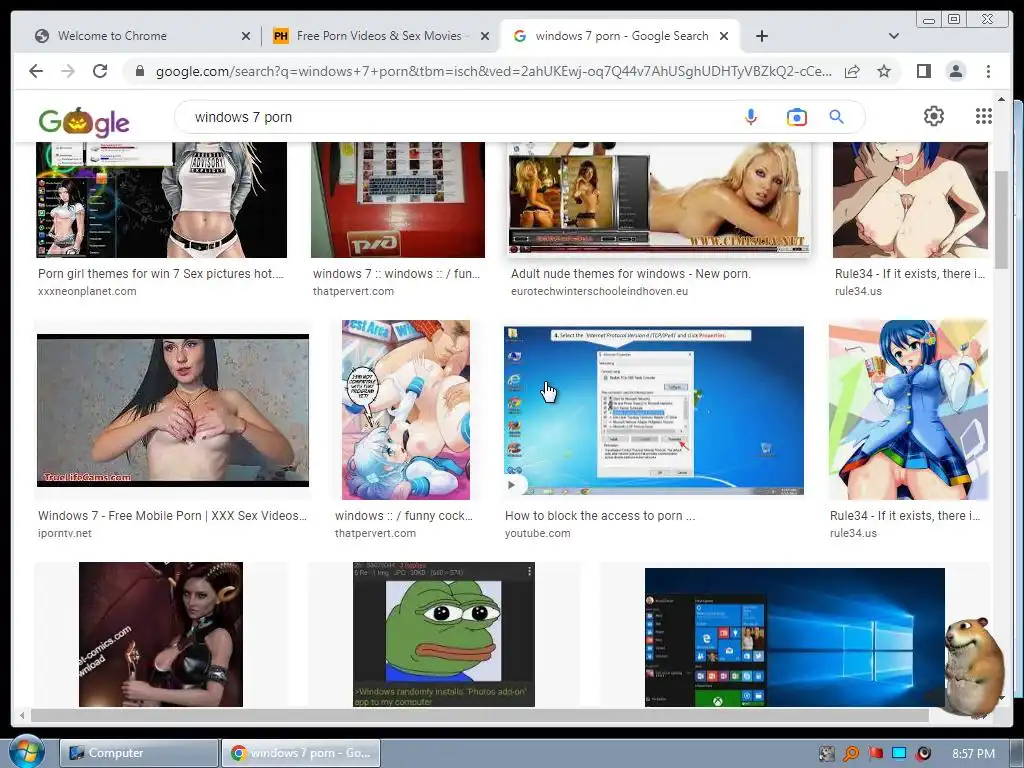
Task: Select the Chrome taskbar button
Action: (301, 753)
